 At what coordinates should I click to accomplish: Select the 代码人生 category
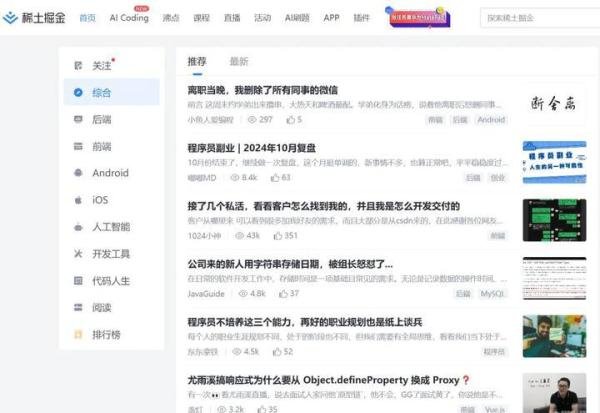tap(112, 281)
